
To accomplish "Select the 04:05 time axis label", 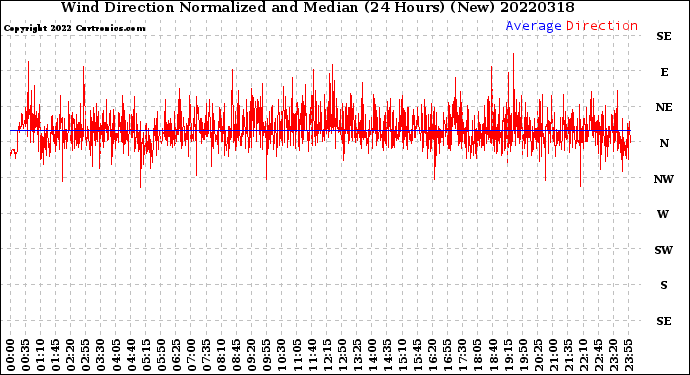I will pos(116,355).
